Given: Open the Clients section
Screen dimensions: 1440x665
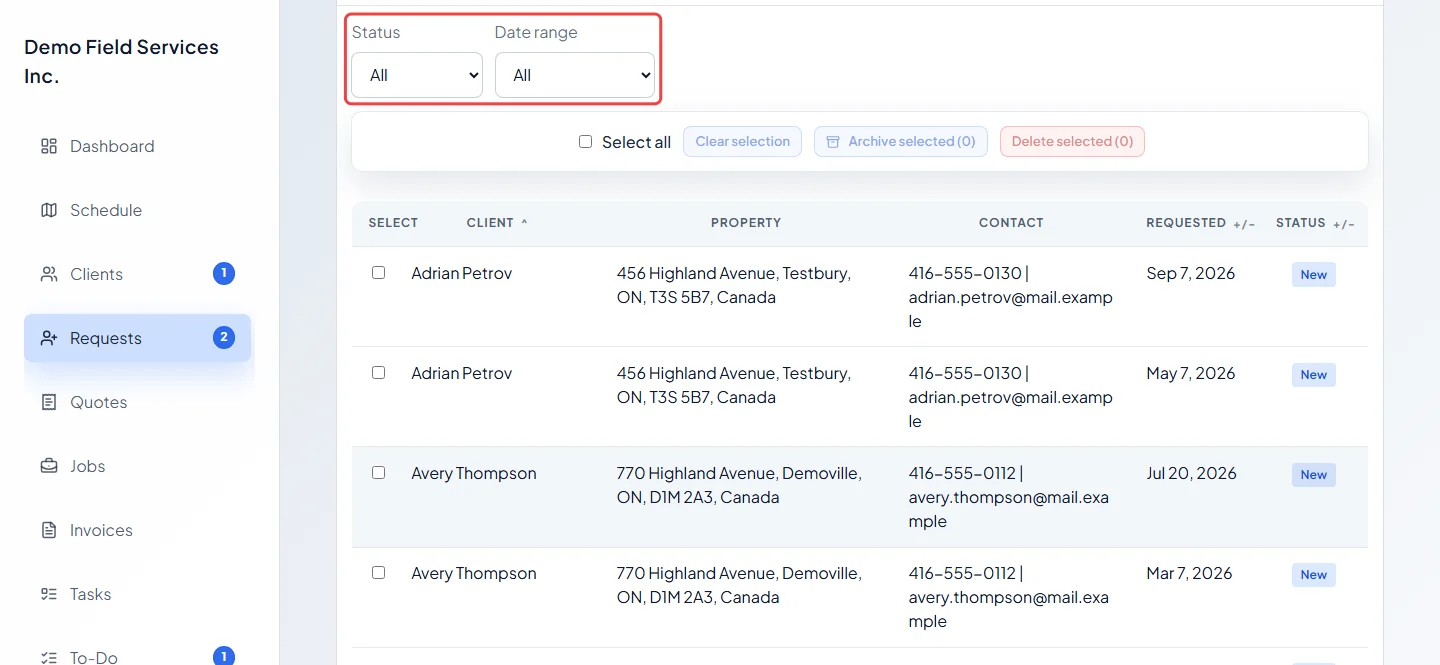Looking at the screenshot, I should point(137,274).
